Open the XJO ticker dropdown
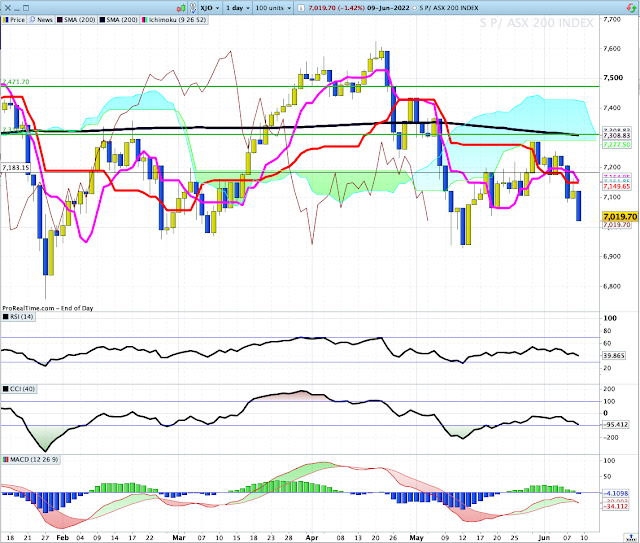Screen dimensions: 640x543 (210, 8)
